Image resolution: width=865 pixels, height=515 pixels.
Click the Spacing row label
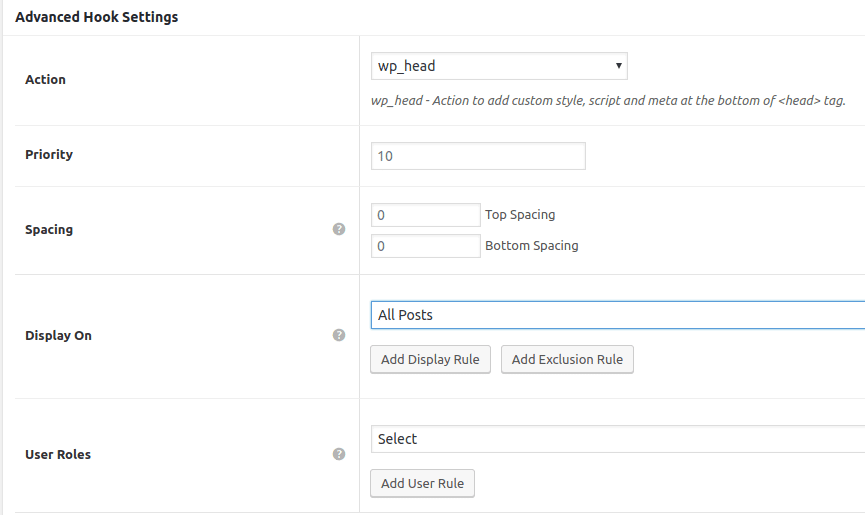[49, 229]
